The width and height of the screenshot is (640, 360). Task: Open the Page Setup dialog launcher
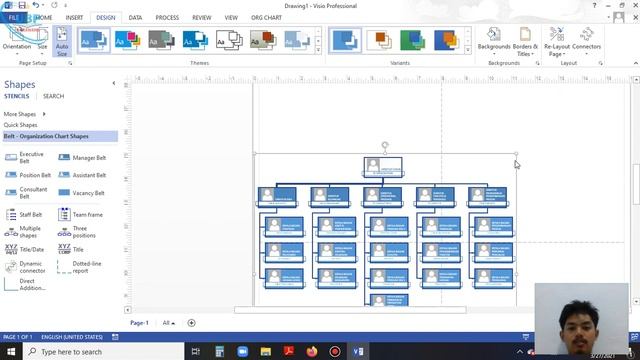[x=70, y=63]
